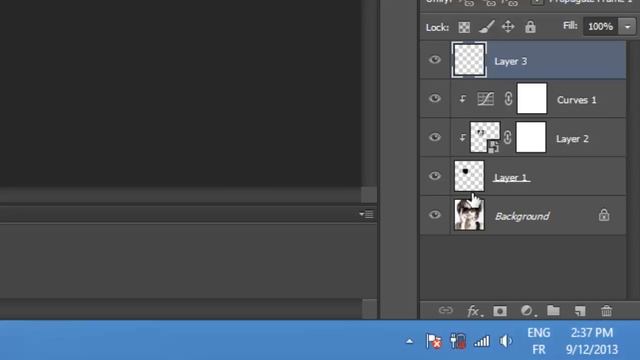Click the Create new group folder icon
The width and height of the screenshot is (640, 360).
pyautogui.click(x=553, y=311)
